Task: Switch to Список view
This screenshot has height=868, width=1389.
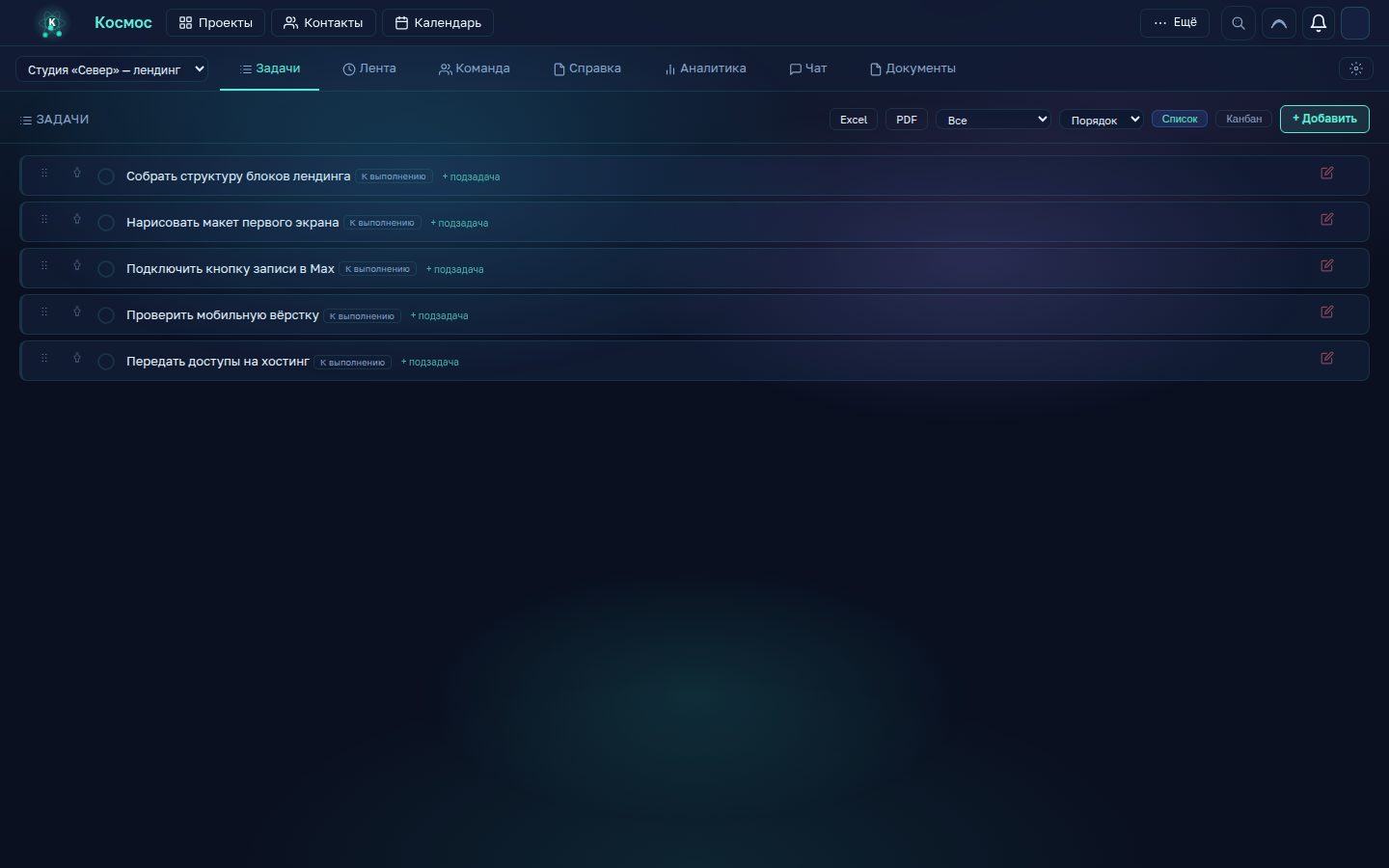Action: pyautogui.click(x=1180, y=119)
